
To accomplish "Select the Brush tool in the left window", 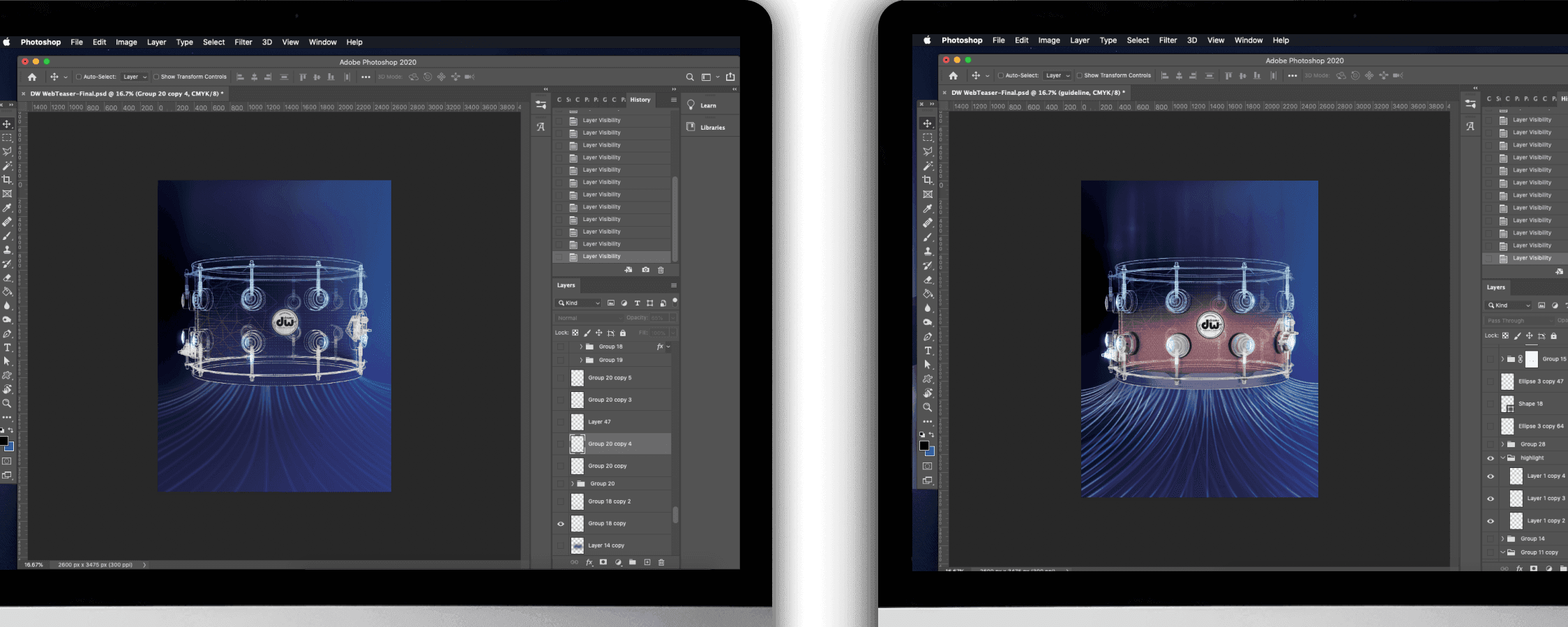I will [x=7, y=236].
